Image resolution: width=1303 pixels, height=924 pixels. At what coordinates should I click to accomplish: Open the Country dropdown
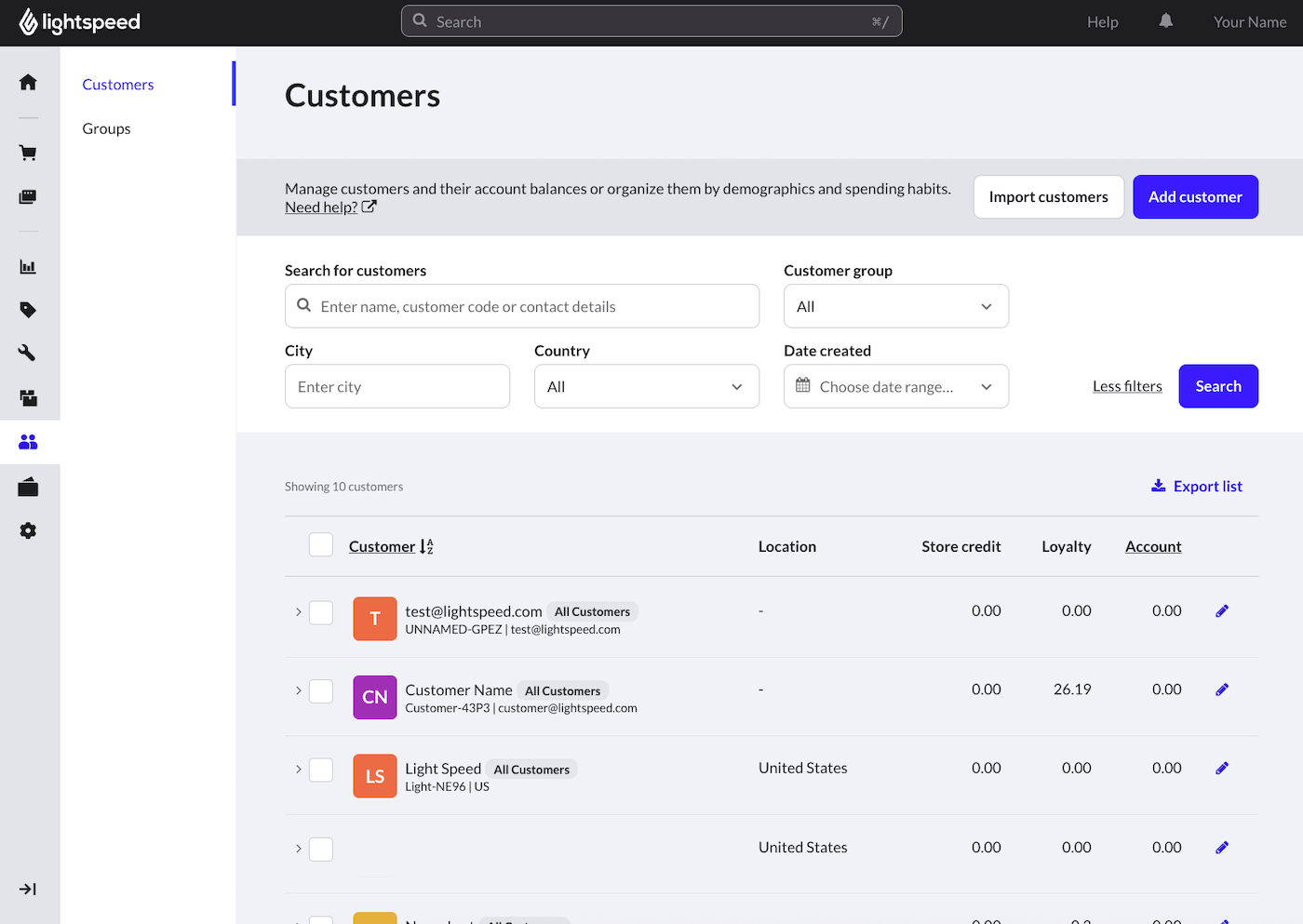point(646,386)
